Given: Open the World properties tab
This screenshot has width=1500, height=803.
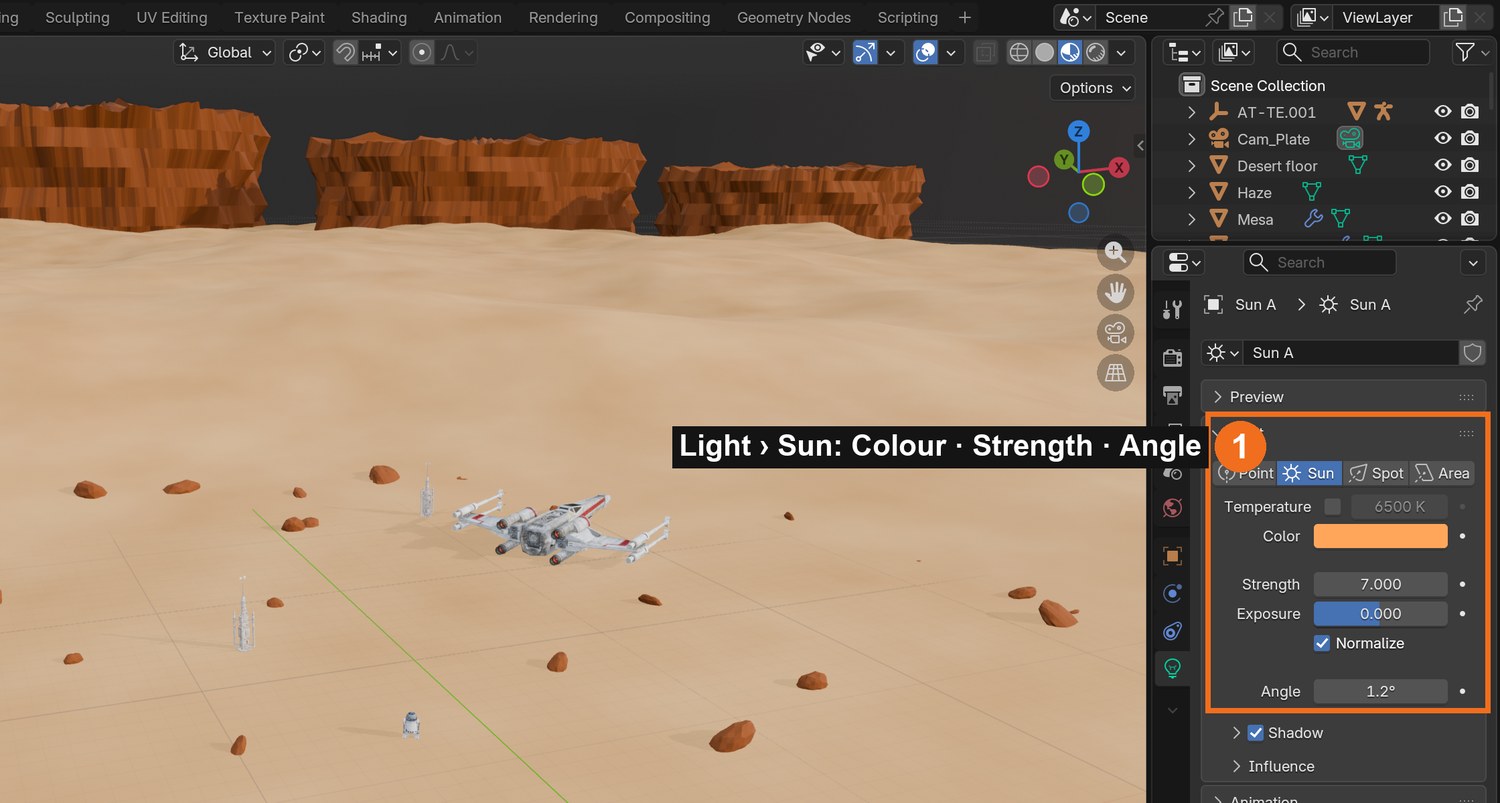Looking at the screenshot, I should [1172, 508].
